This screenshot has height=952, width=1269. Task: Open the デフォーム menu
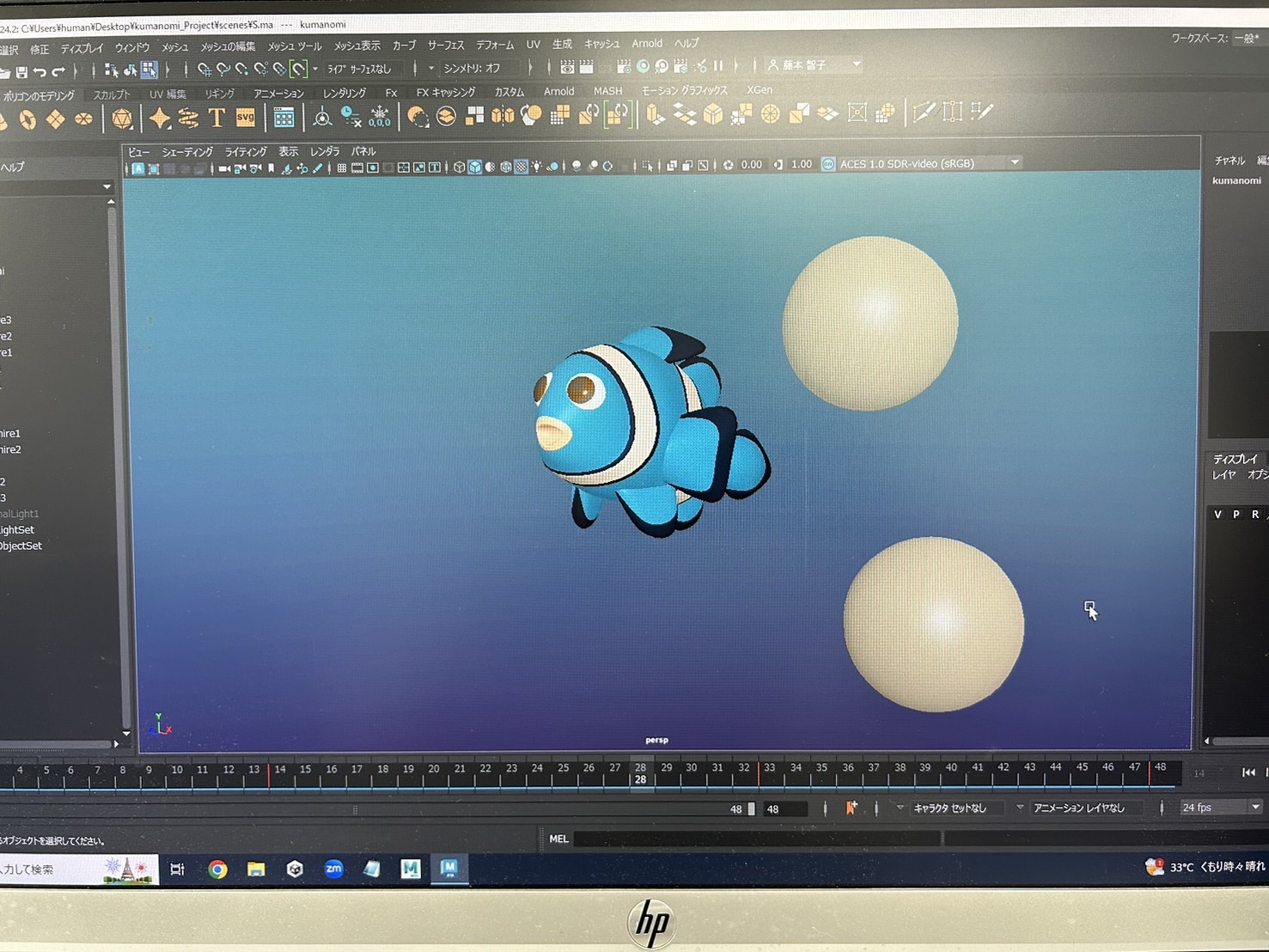tap(495, 45)
